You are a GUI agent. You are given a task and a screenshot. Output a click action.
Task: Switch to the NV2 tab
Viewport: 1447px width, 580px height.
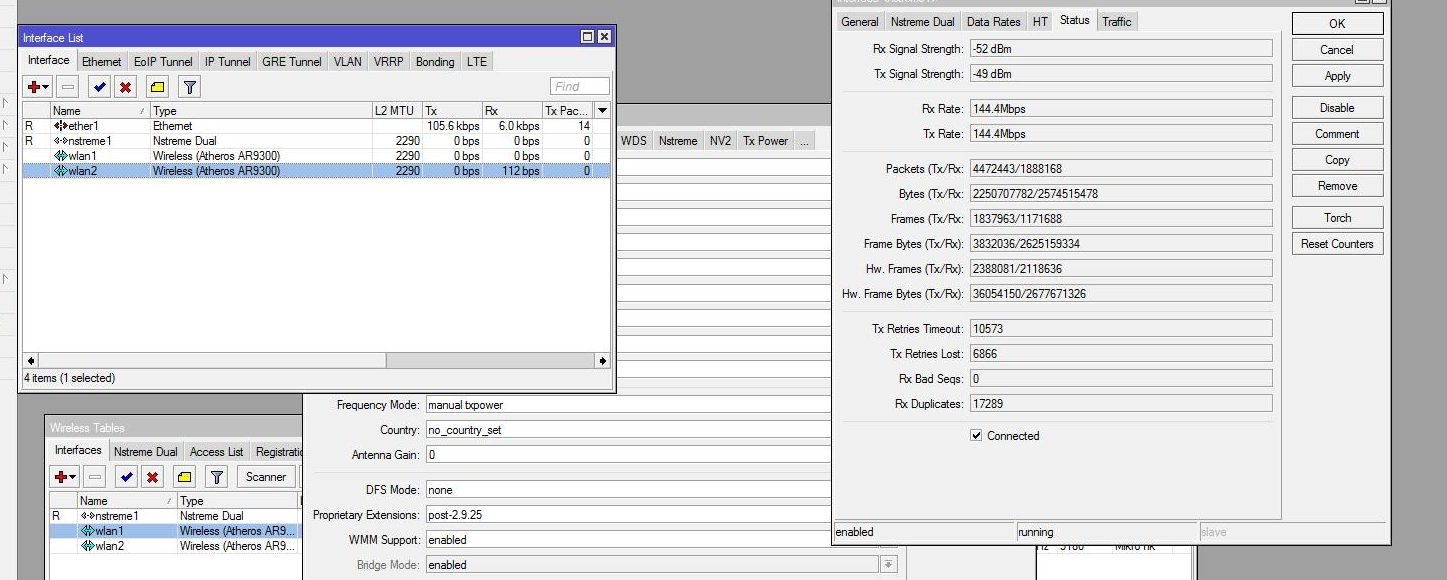point(720,141)
